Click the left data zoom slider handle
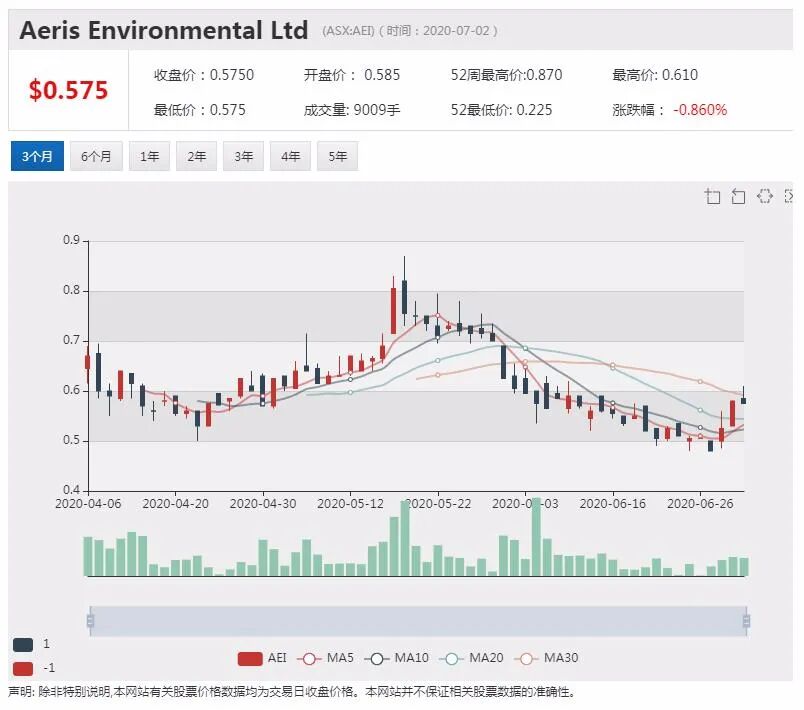This screenshot has height=710, width=804. [x=90, y=621]
